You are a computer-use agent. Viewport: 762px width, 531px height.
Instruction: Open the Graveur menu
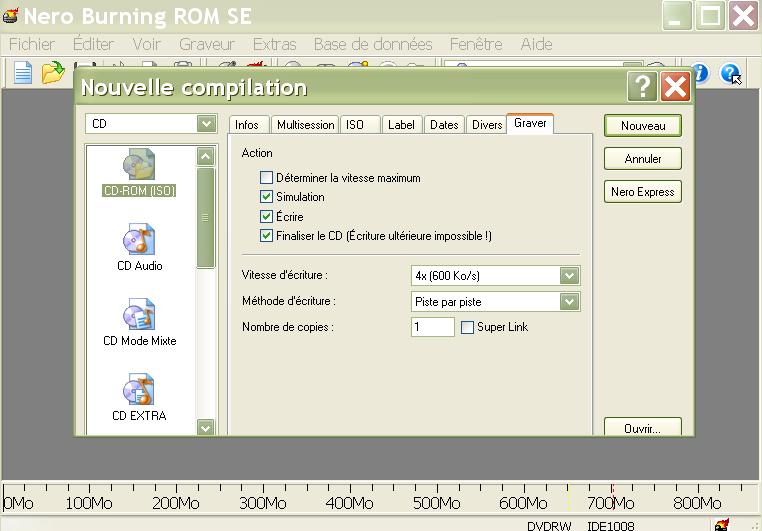click(207, 44)
